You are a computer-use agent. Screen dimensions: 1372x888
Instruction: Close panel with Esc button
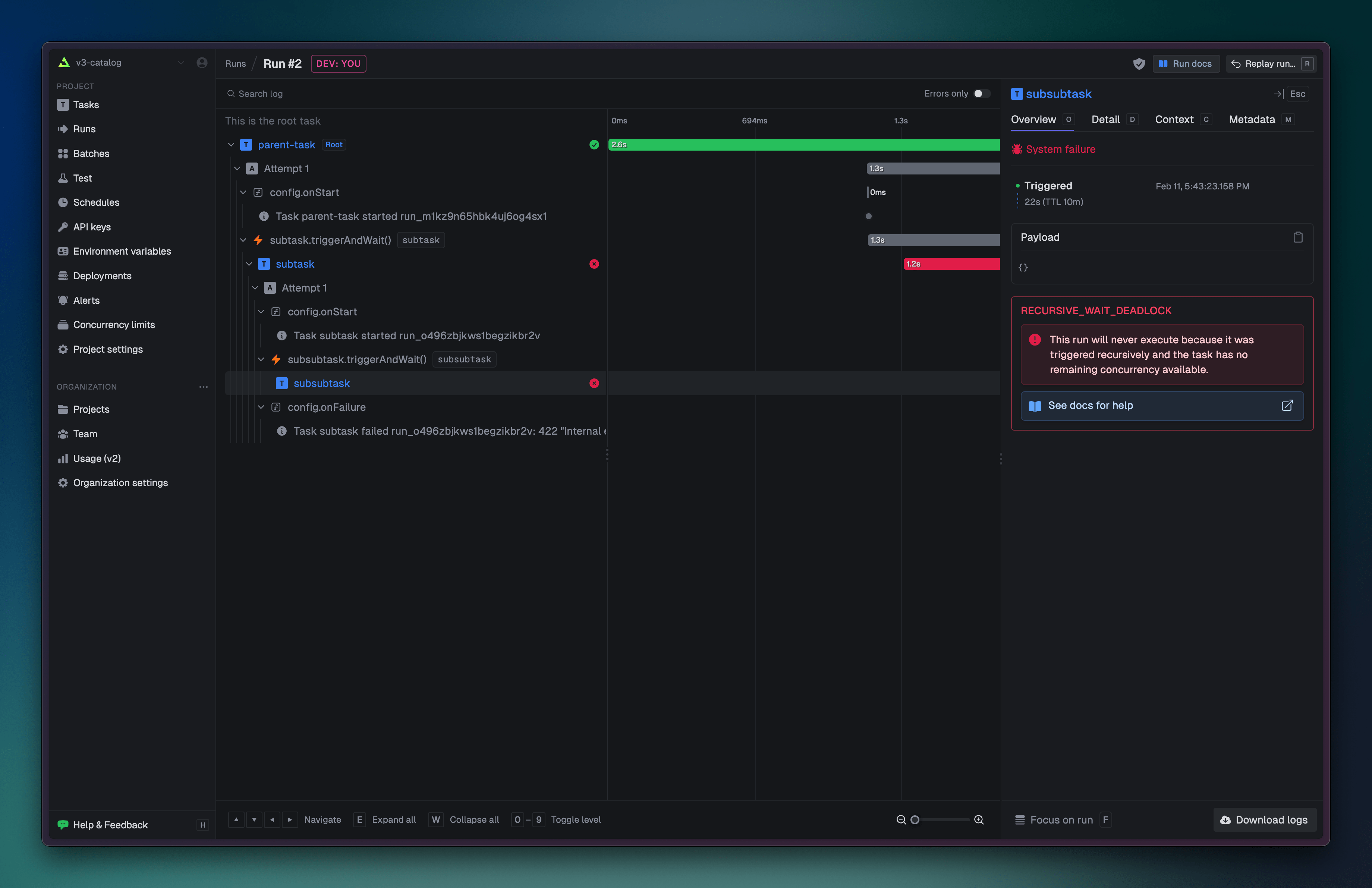click(x=1298, y=94)
